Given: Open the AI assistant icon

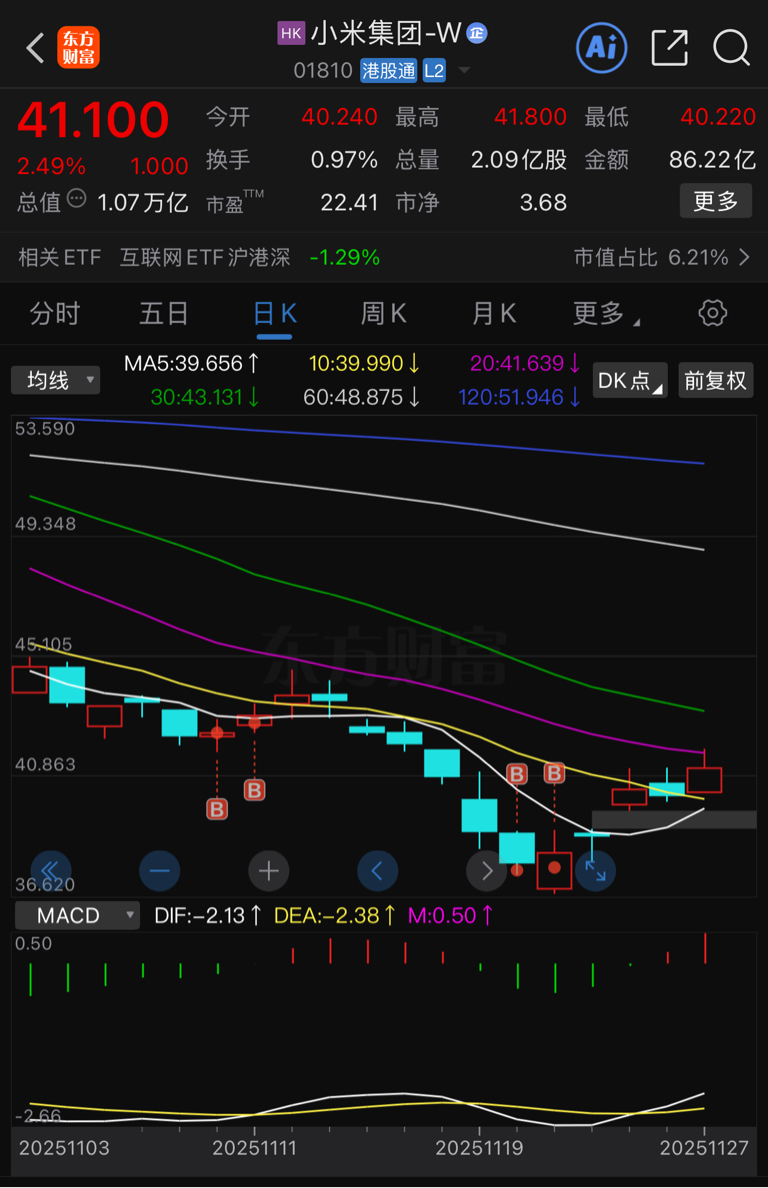Looking at the screenshot, I should pos(601,48).
